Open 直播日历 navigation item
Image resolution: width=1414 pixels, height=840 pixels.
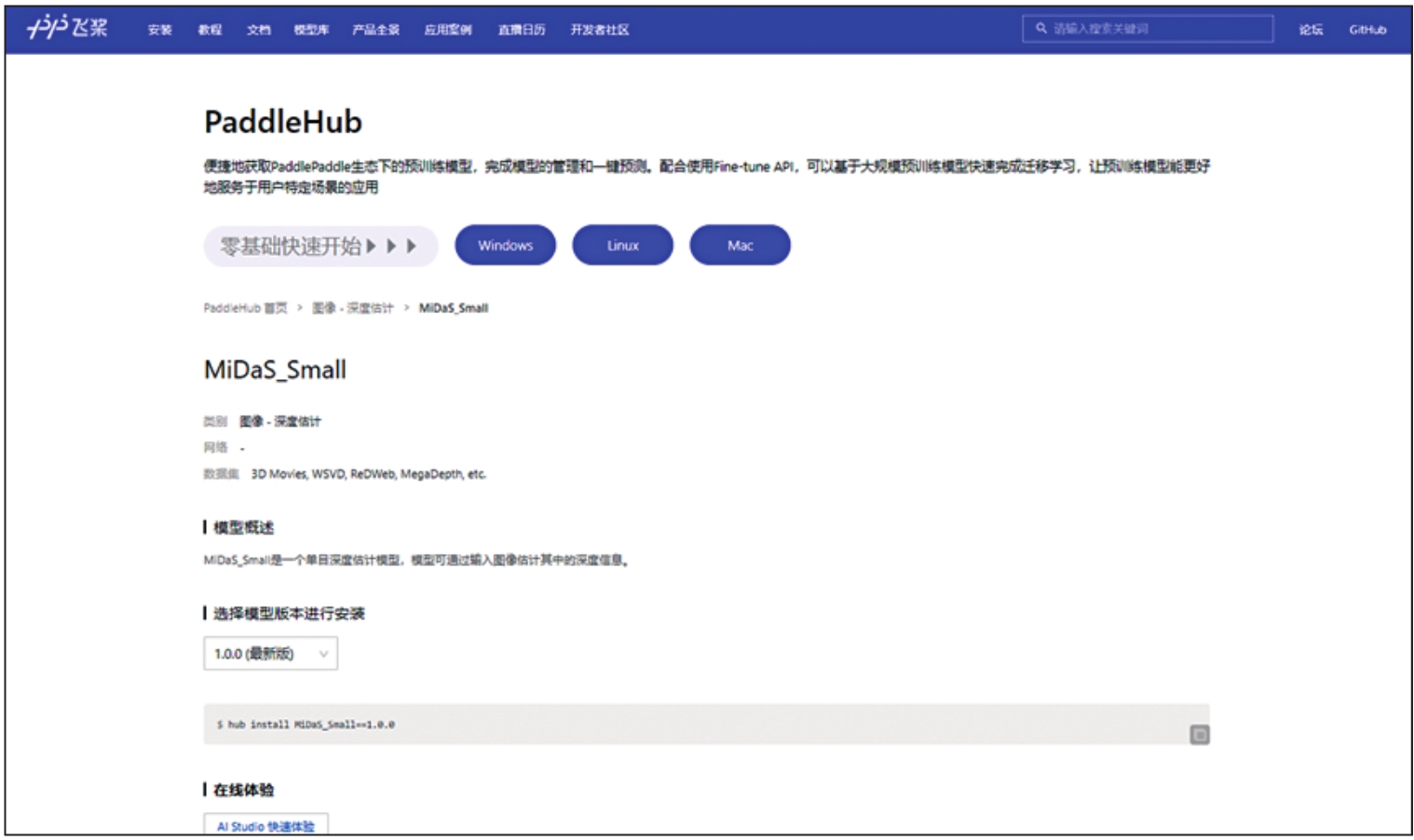522,30
